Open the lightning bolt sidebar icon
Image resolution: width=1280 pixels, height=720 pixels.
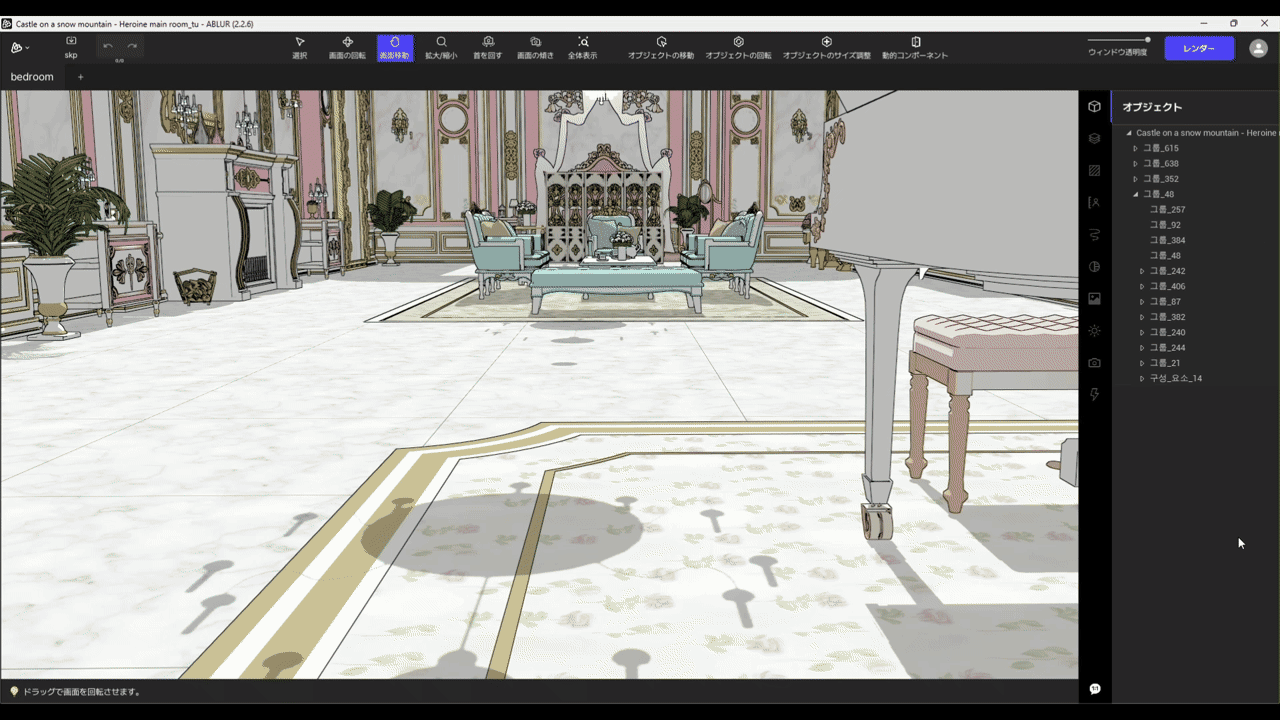coord(1095,394)
